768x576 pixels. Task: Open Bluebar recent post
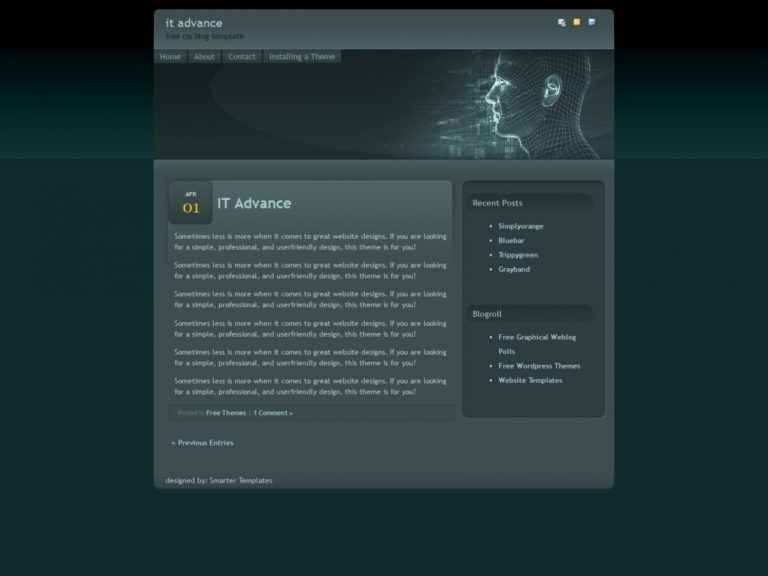[511, 241]
